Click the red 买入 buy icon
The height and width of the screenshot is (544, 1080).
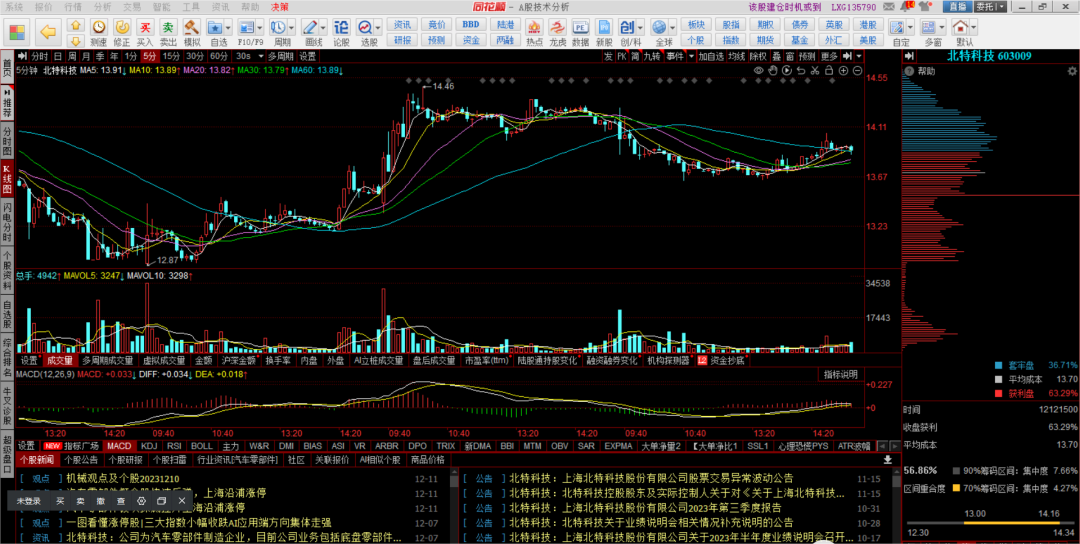click(x=145, y=28)
